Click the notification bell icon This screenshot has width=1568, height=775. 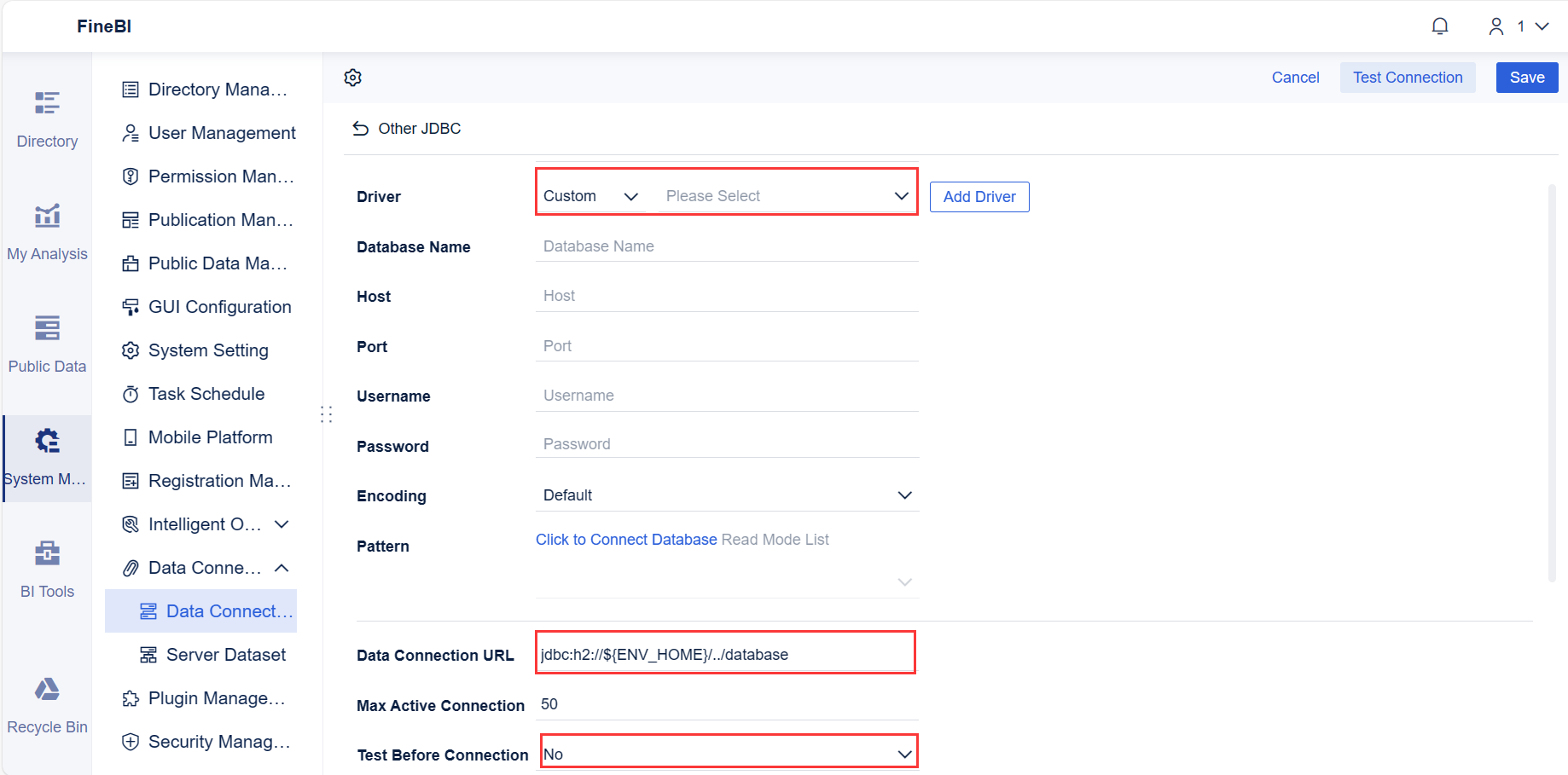click(x=1440, y=26)
